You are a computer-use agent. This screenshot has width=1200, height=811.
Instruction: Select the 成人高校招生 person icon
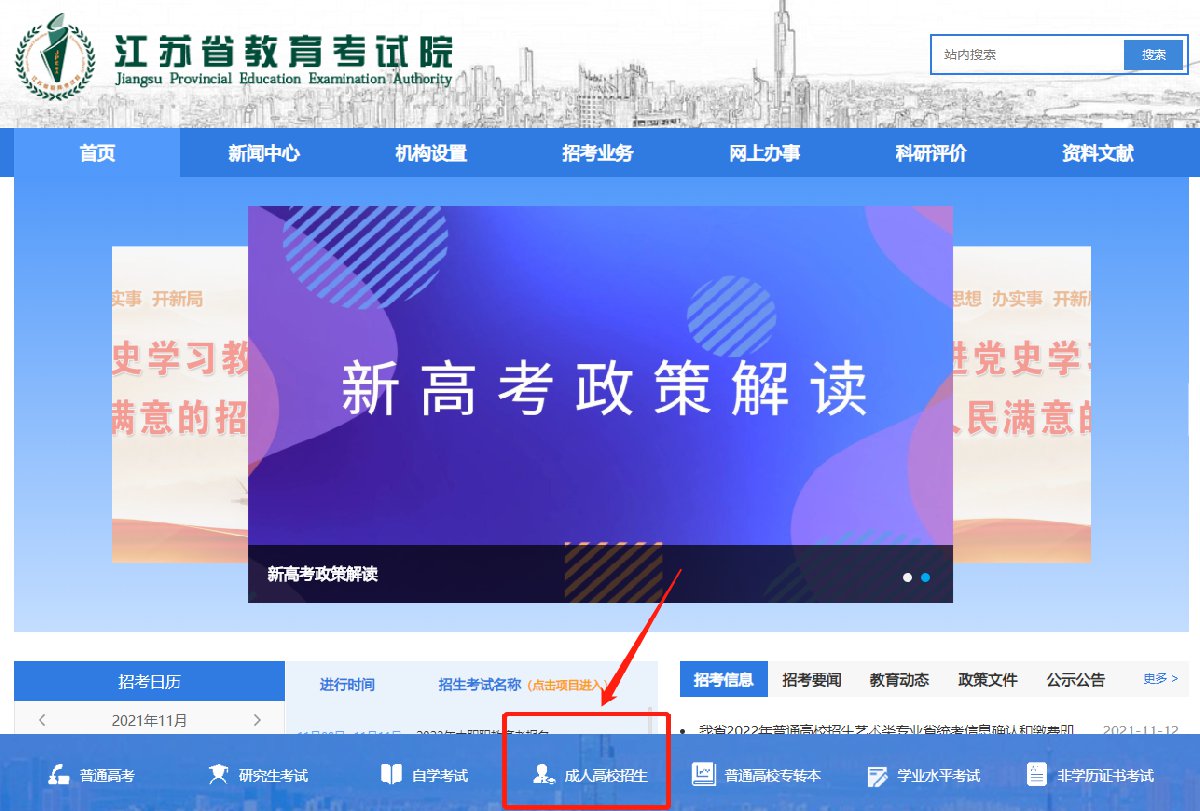click(543, 775)
